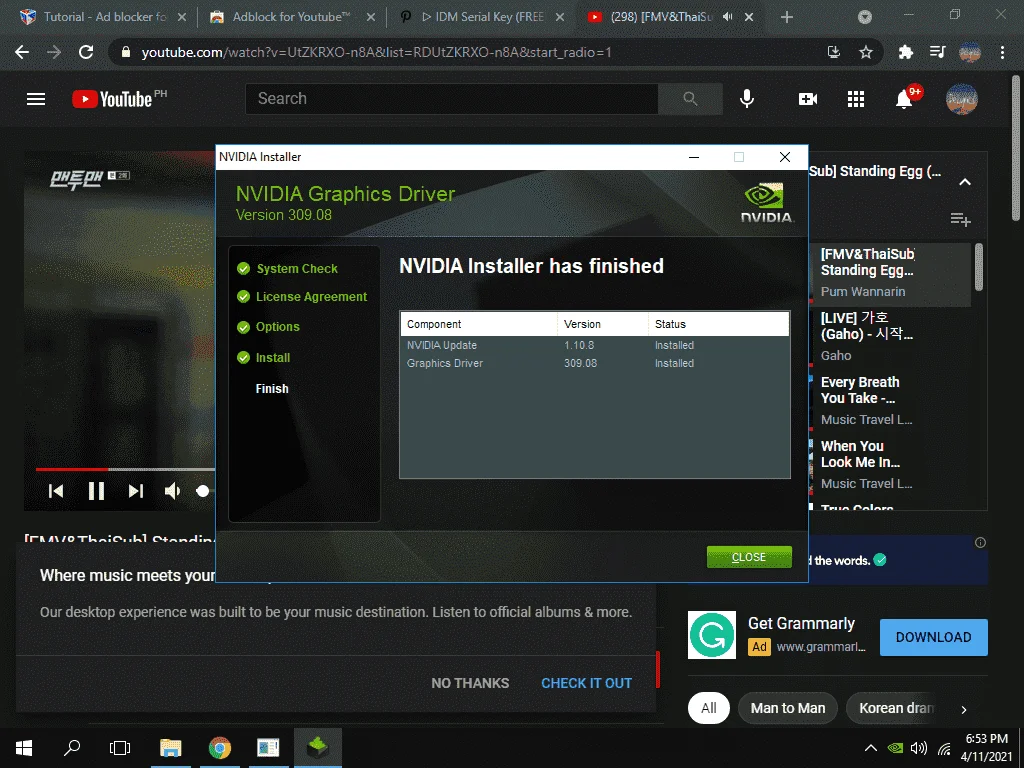1024x768 pixels.
Task: Click the YouTube search magnifier button
Action: tap(690, 99)
